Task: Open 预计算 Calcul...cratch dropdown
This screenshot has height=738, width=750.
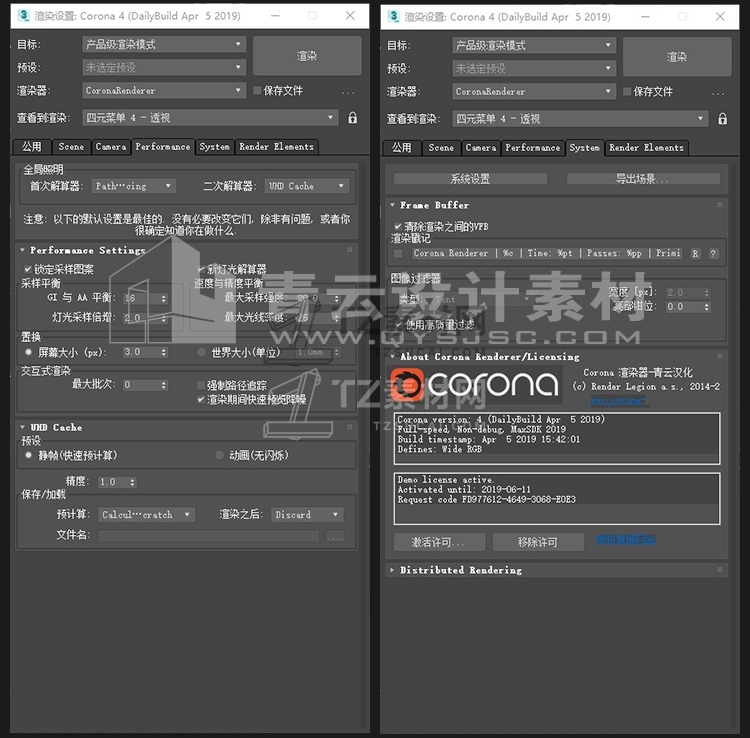Action: [x=146, y=515]
